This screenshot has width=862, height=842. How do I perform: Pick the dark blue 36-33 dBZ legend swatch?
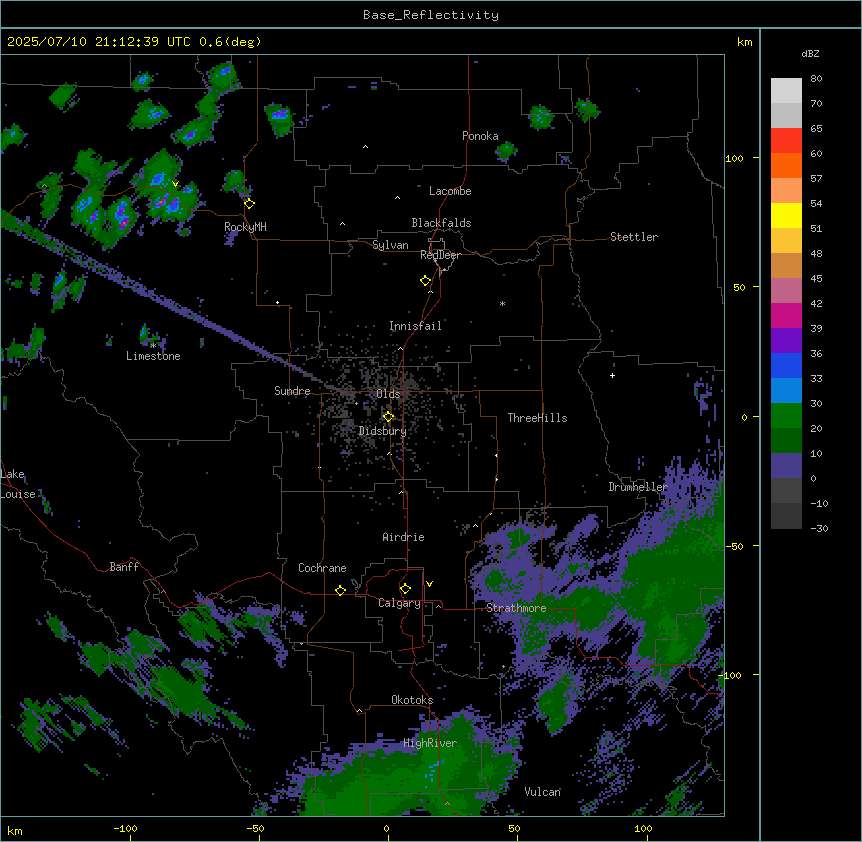(786, 365)
